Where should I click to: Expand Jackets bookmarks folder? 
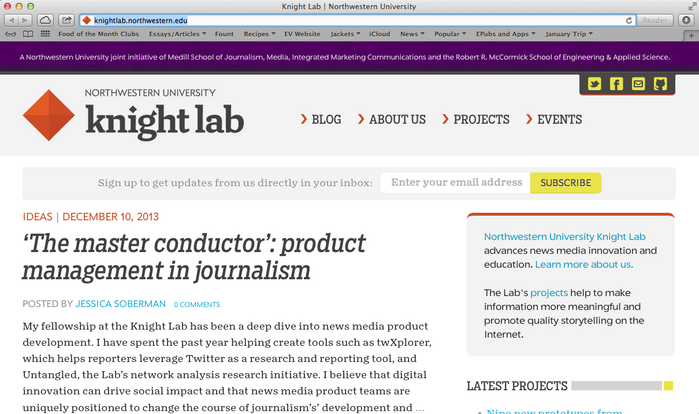345,34
